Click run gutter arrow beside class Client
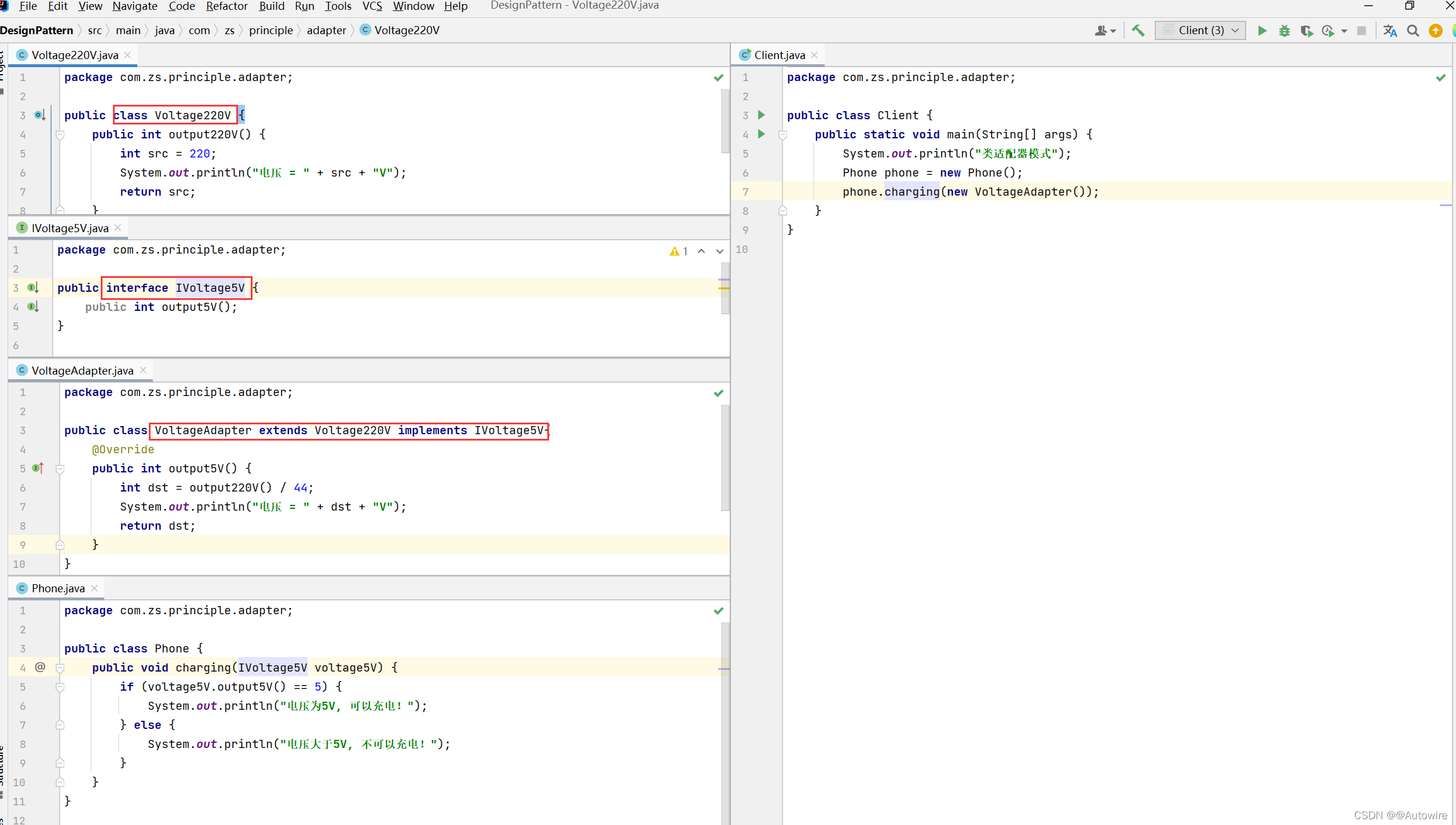Image resolution: width=1456 pixels, height=825 pixels. (762, 115)
